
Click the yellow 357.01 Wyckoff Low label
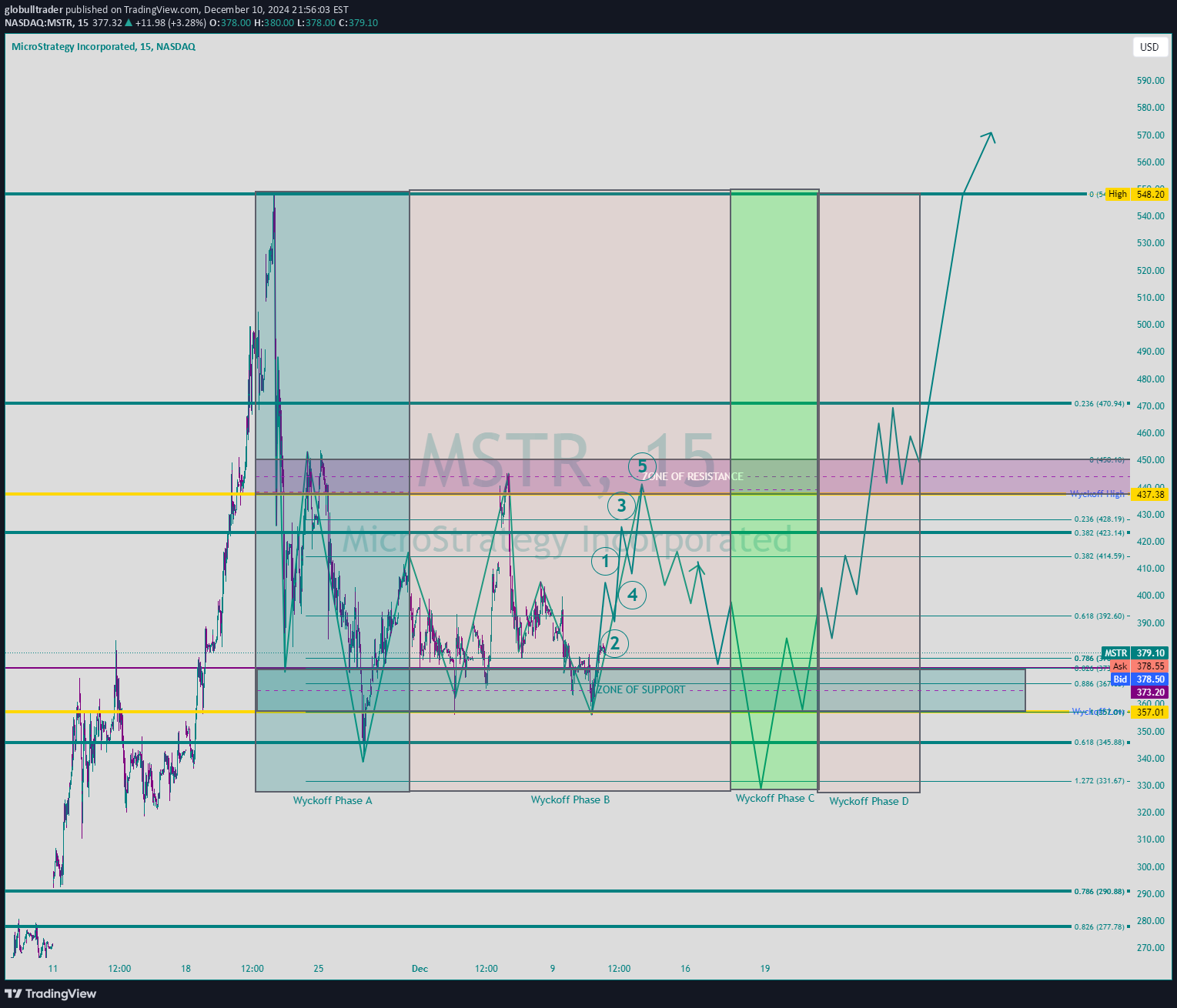coord(1148,713)
